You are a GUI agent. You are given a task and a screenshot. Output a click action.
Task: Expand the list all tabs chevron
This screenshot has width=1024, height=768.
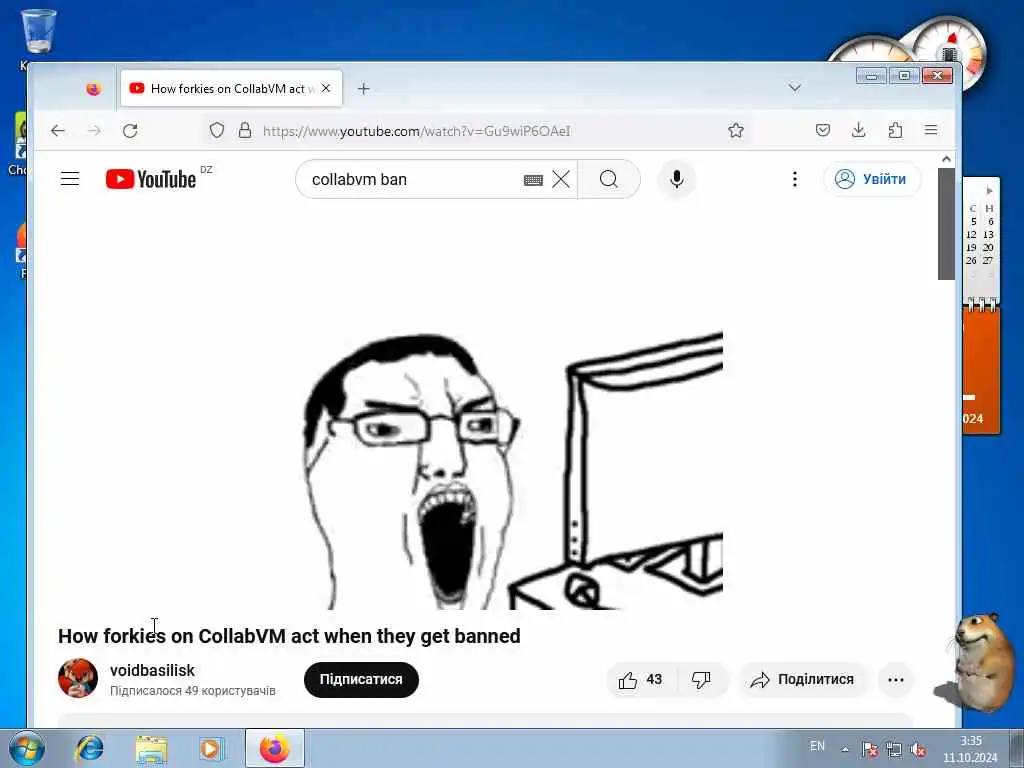[x=795, y=88]
